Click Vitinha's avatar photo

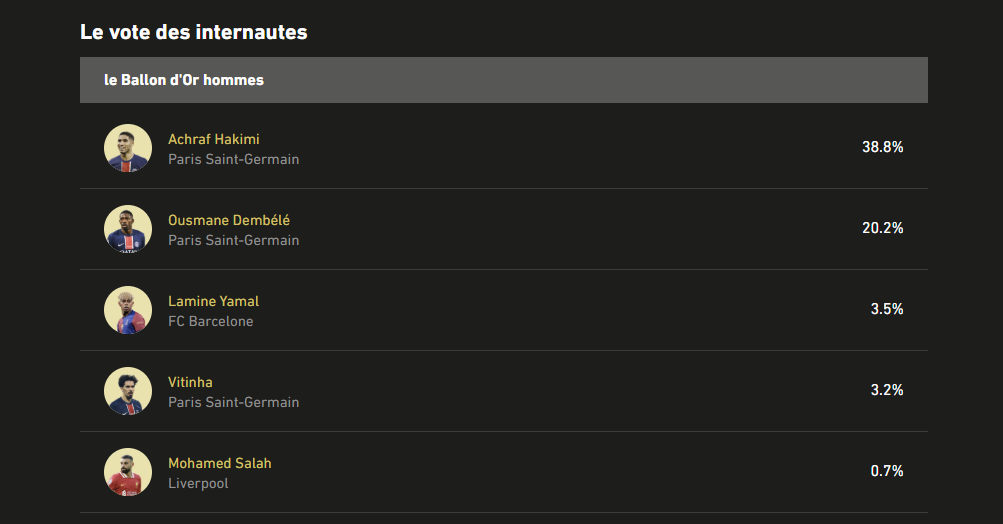tap(128, 391)
